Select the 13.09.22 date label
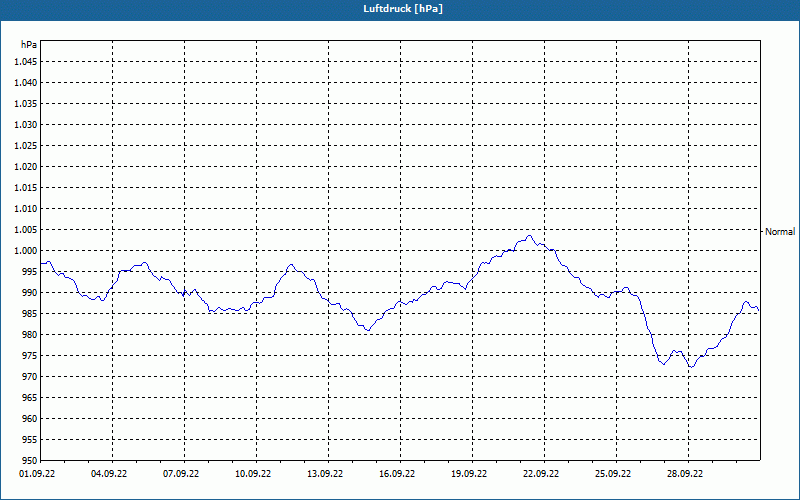Image resolution: width=800 pixels, height=500 pixels. tap(325, 473)
